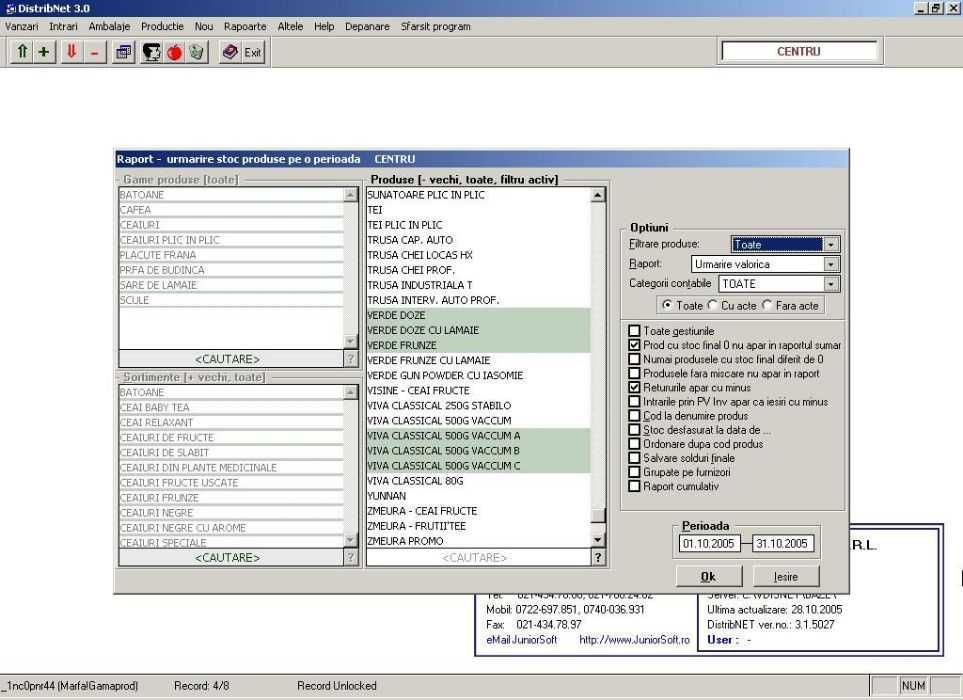Enable Grupate pe furnizori checkbox

(634, 472)
